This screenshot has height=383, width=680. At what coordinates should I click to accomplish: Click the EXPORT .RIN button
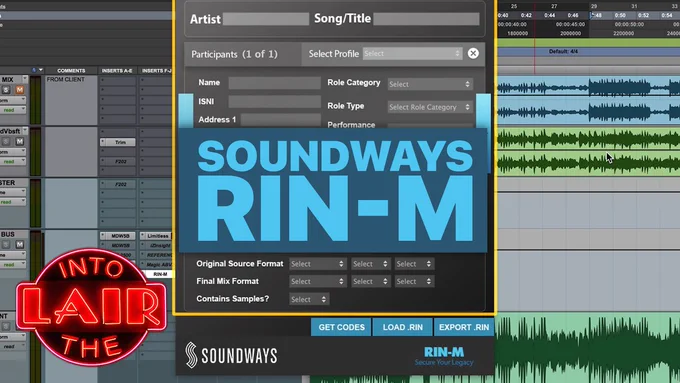pyautogui.click(x=464, y=327)
